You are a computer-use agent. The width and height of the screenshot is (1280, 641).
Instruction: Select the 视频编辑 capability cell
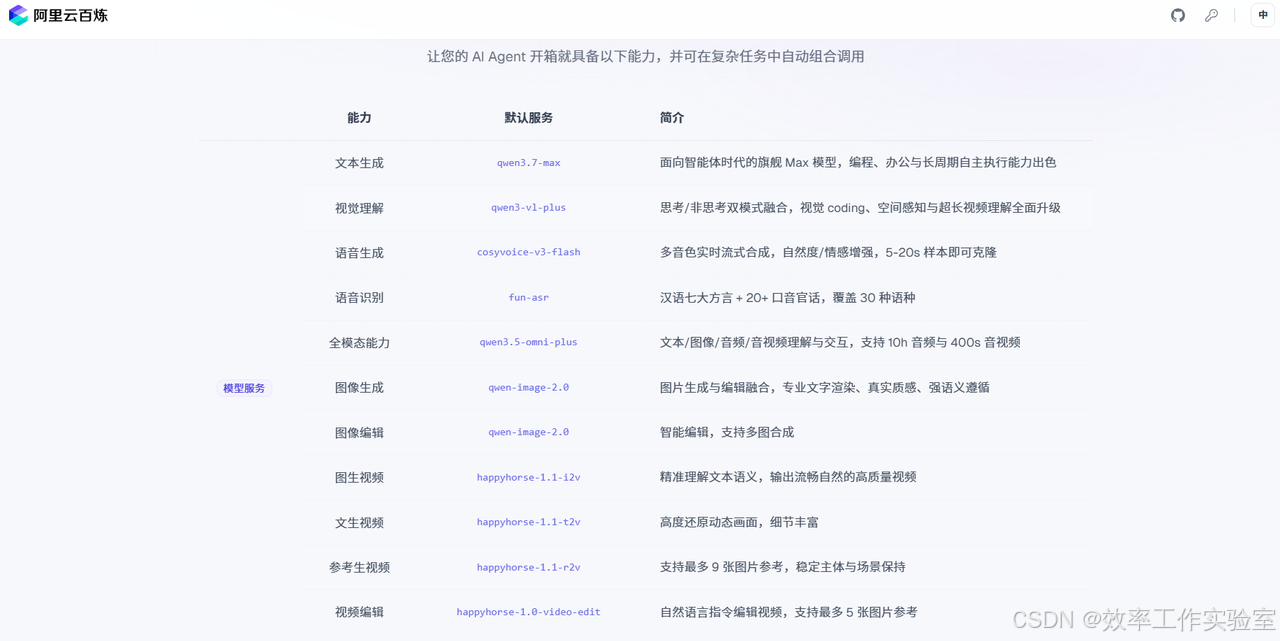click(x=359, y=612)
